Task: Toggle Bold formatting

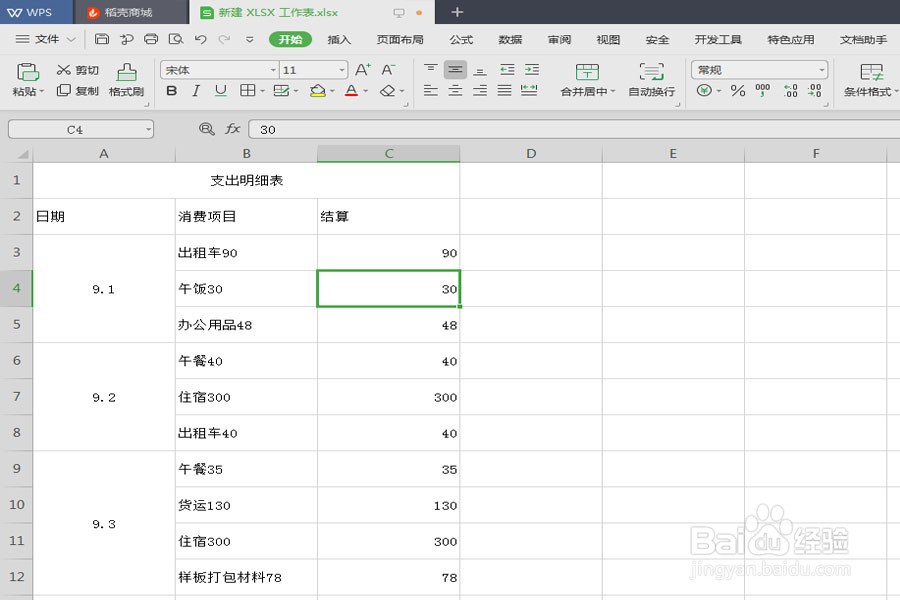Action: point(172,91)
